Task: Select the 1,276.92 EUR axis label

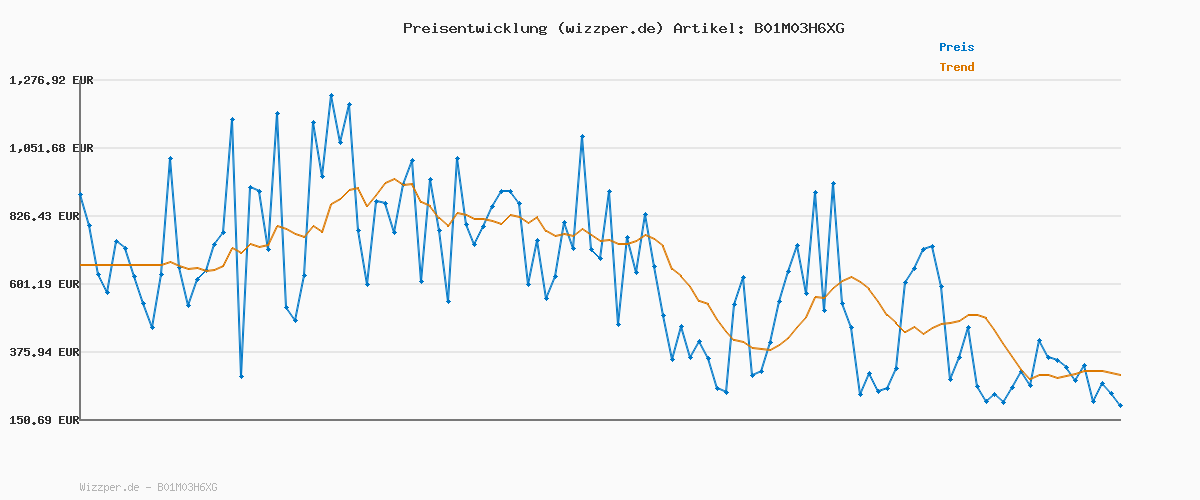Action: point(51,80)
